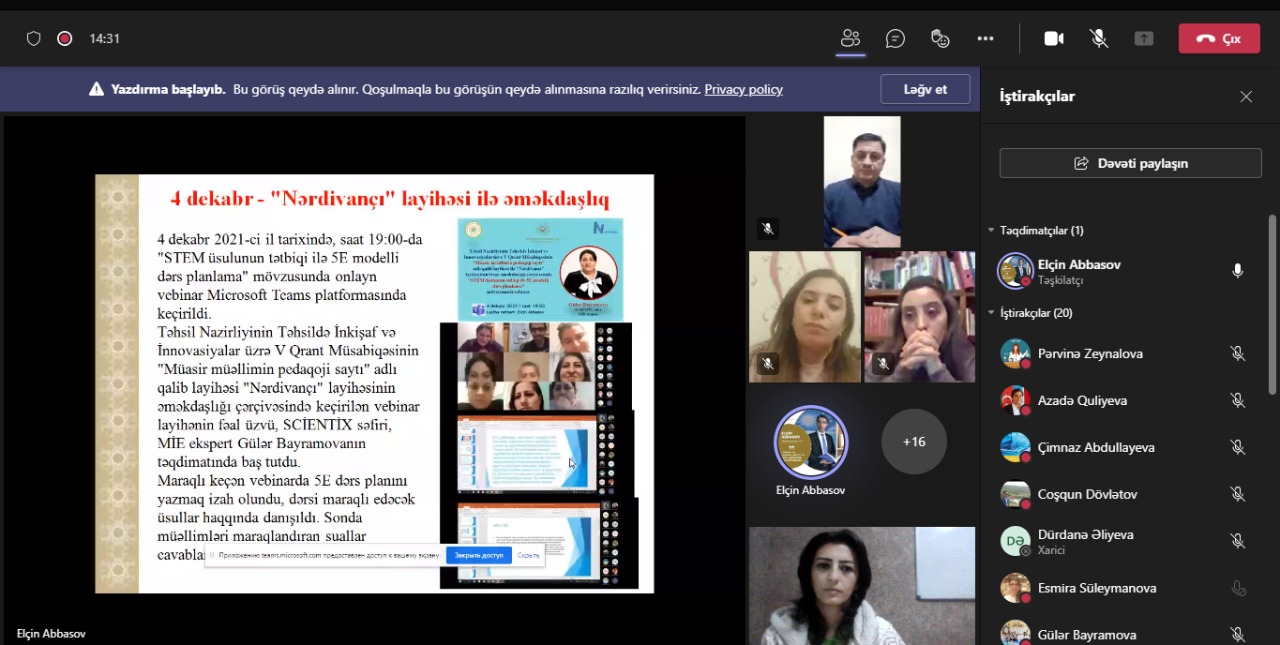1280x645 pixels.
Task: Toggle the camera on or off
Action: pos(1054,38)
